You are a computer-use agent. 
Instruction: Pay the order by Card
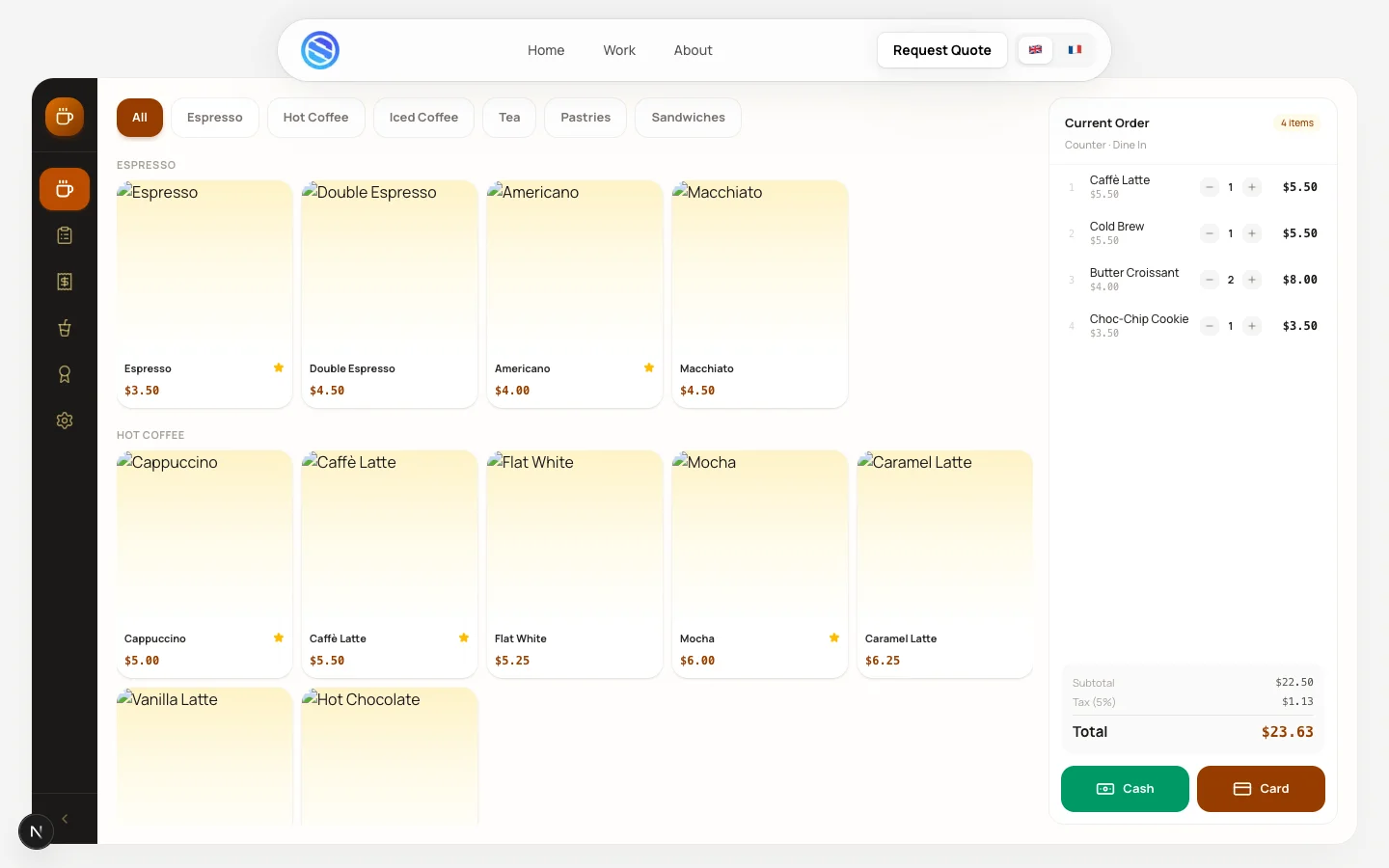1261,789
